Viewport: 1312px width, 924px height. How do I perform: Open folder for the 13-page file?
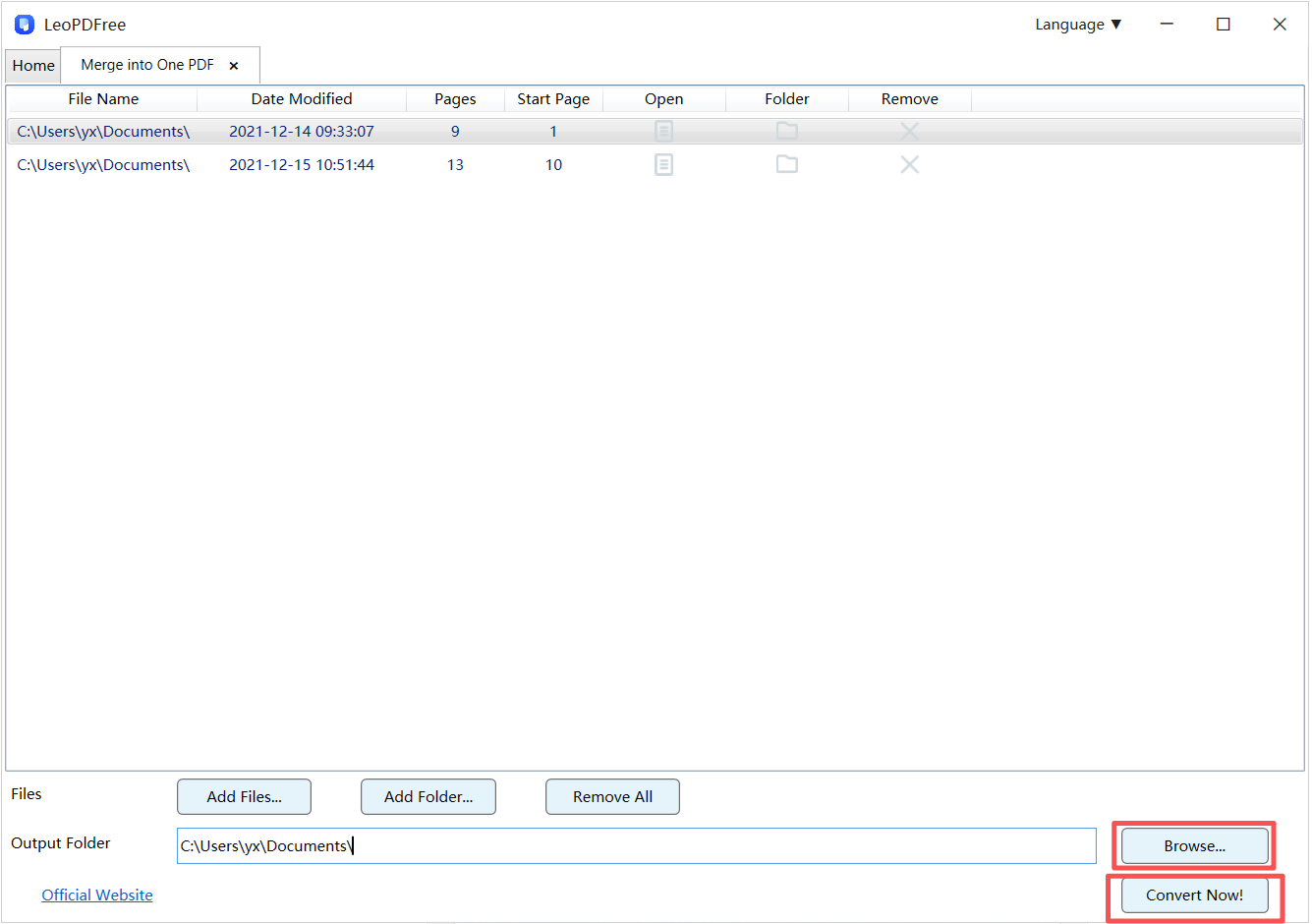click(787, 164)
